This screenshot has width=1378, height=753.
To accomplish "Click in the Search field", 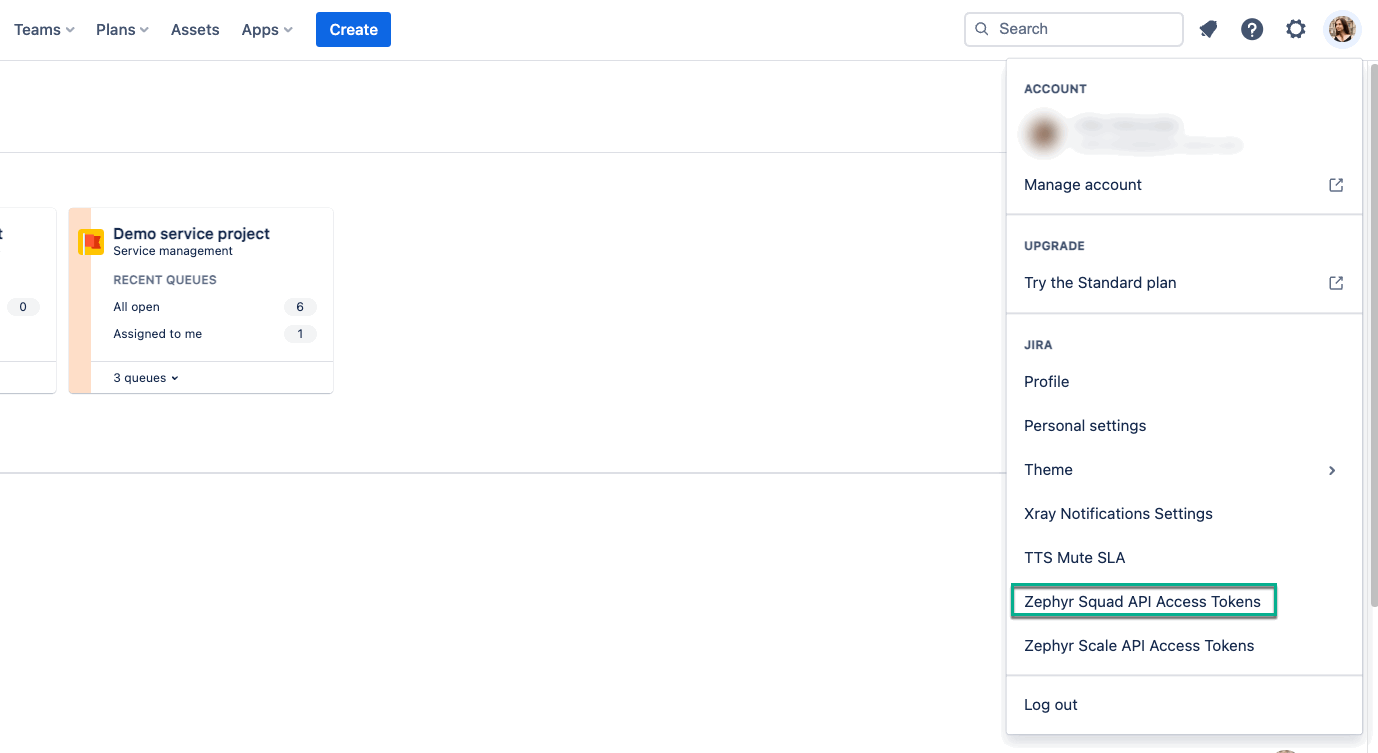I will pos(1074,29).
